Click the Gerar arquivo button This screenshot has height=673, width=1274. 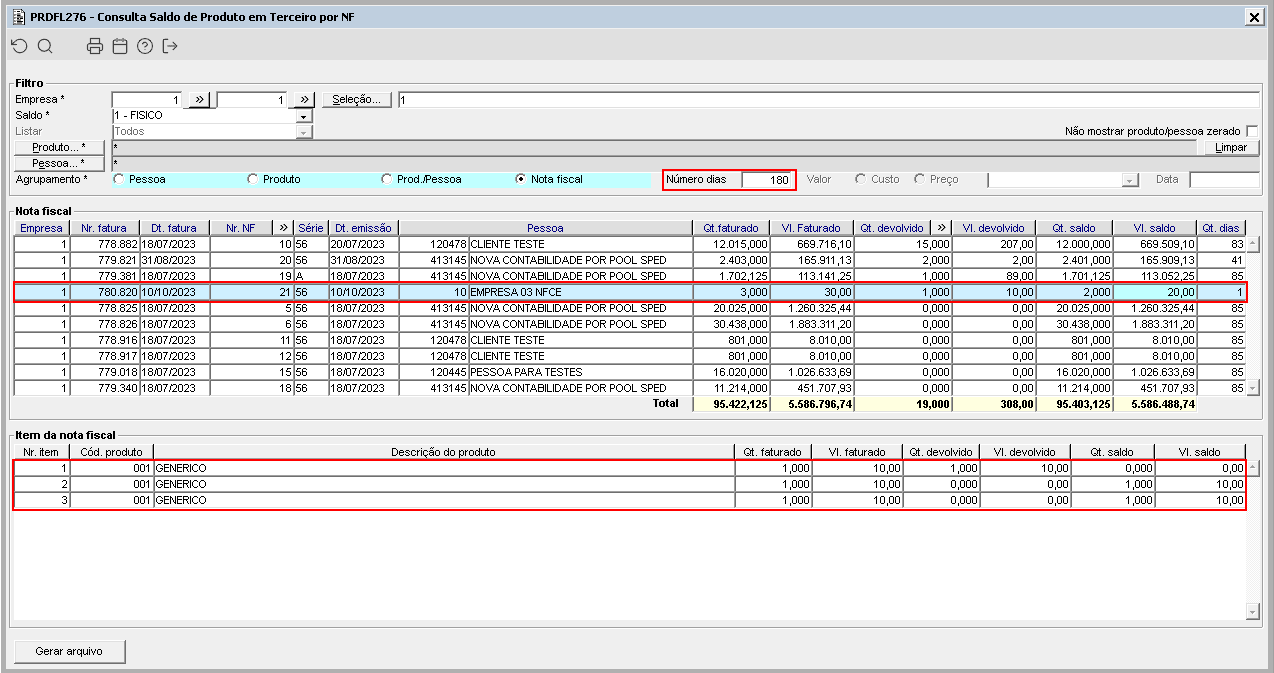tap(70, 651)
